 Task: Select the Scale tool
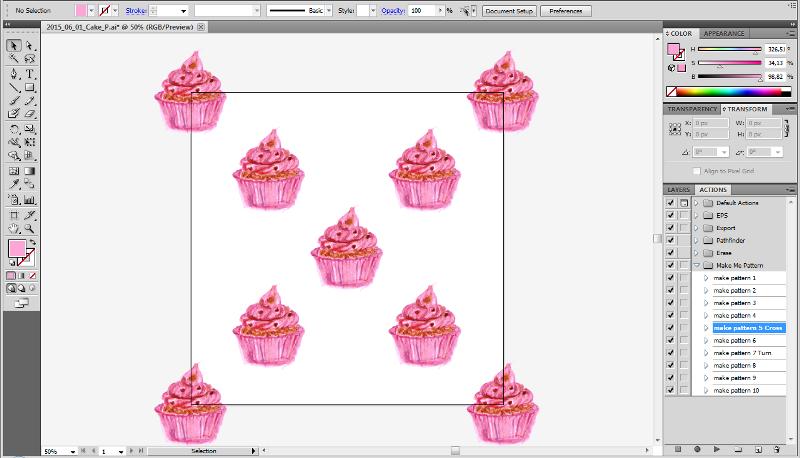[30, 129]
